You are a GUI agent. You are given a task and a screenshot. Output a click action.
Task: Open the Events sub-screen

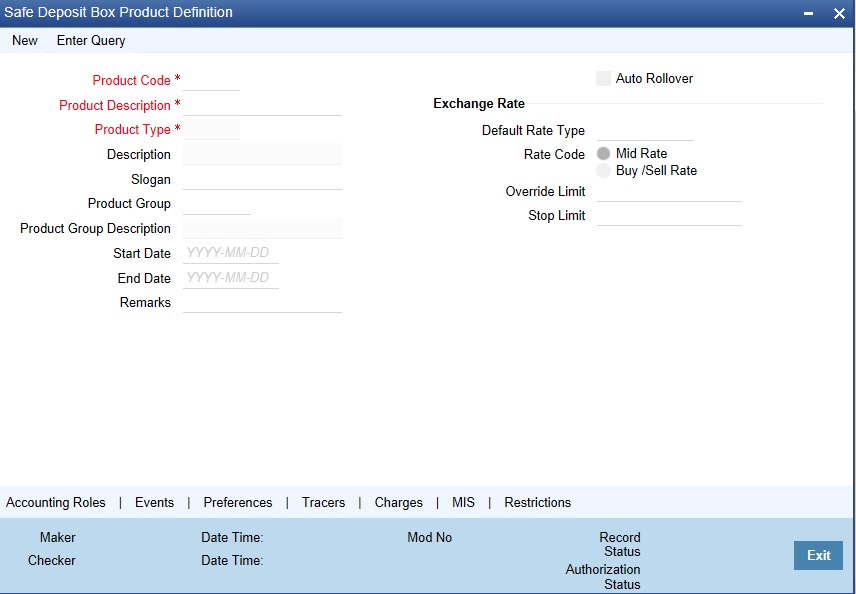click(154, 502)
